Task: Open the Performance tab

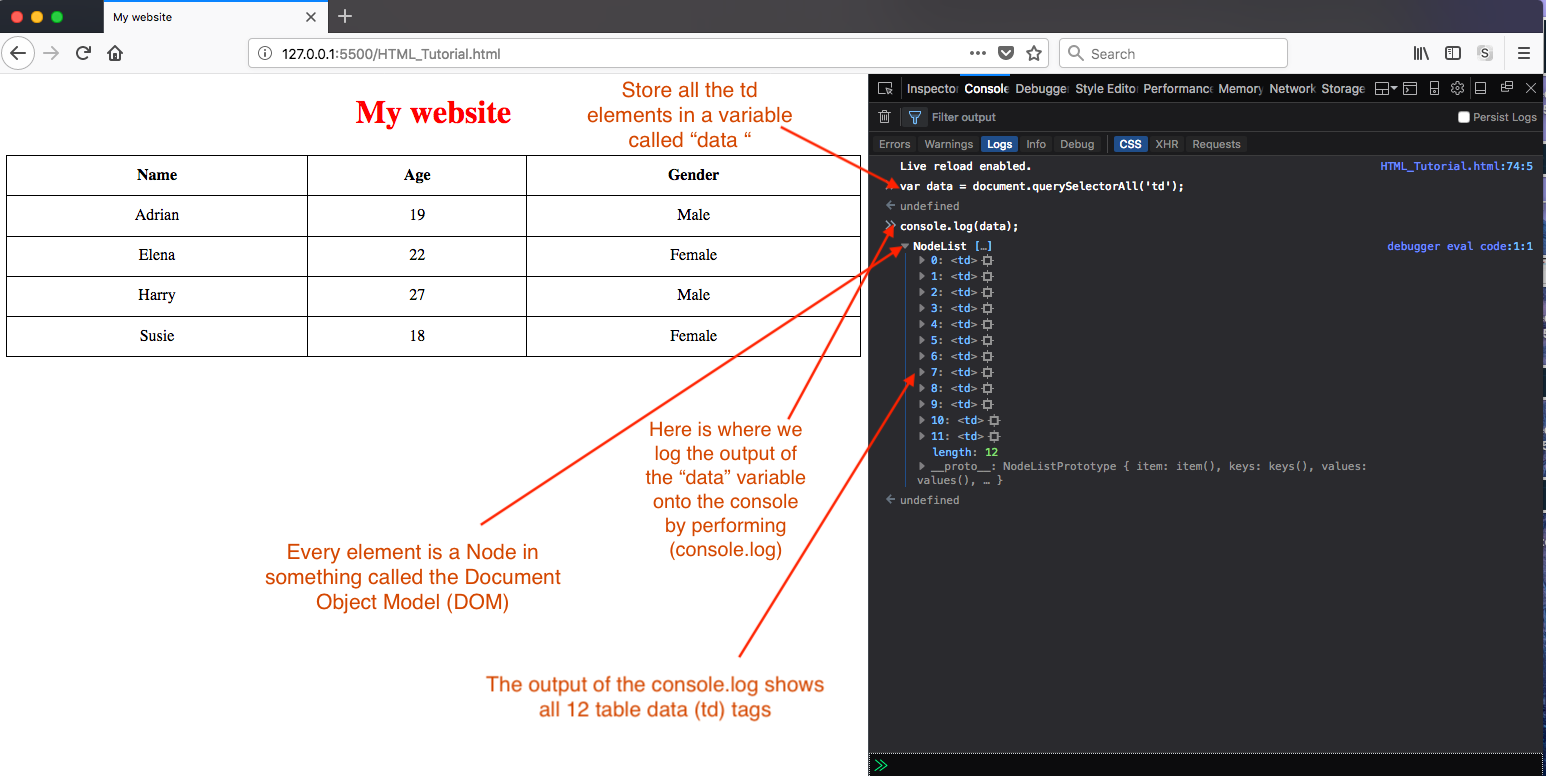Action: click(x=1178, y=89)
